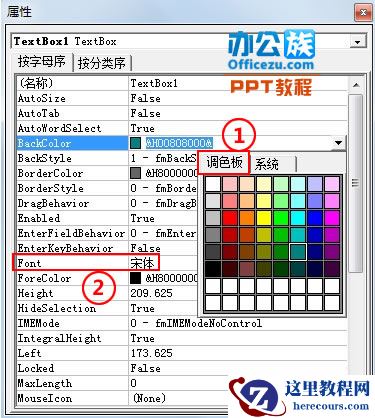Choose the silver gray swatch beside pure red
Viewport: 375px width, 418px height.
213,218
